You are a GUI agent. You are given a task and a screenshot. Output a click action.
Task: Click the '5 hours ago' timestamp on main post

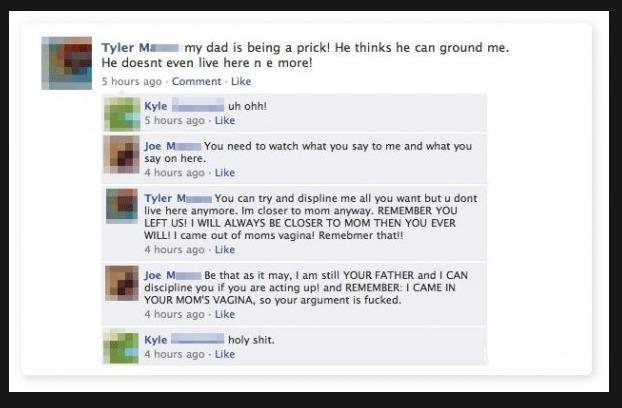(132, 81)
